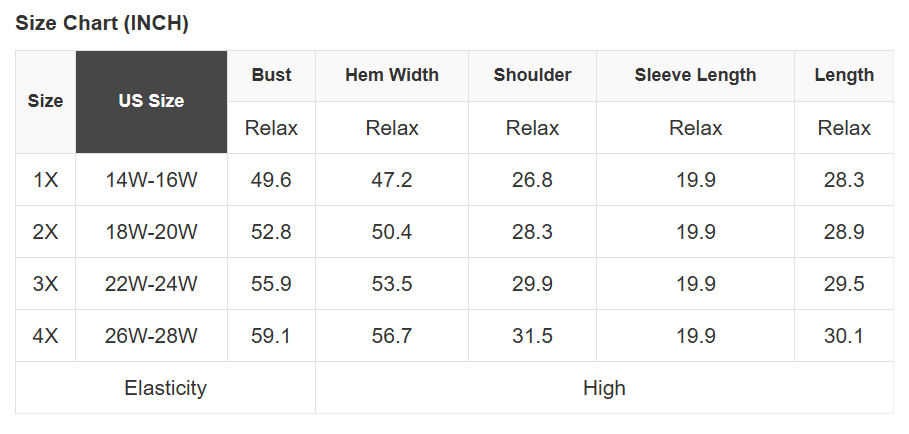Click the Elasticity row label
909x434 pixels.
click(165, 388)
